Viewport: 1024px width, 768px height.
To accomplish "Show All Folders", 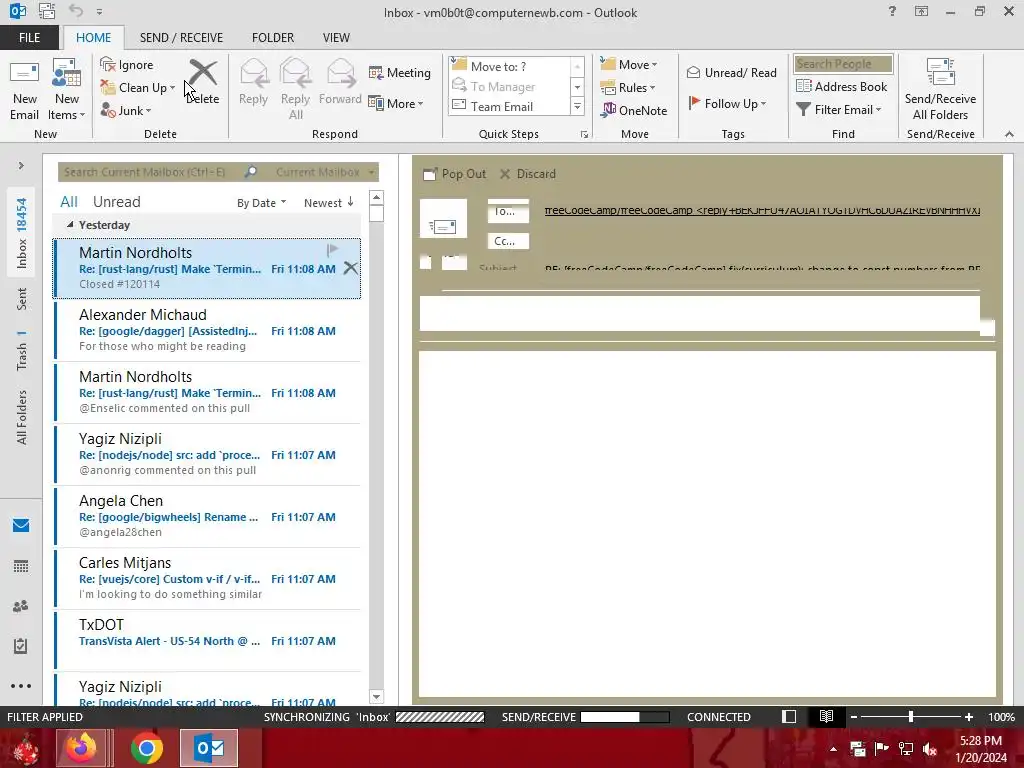I will click(x=22, y=417).
